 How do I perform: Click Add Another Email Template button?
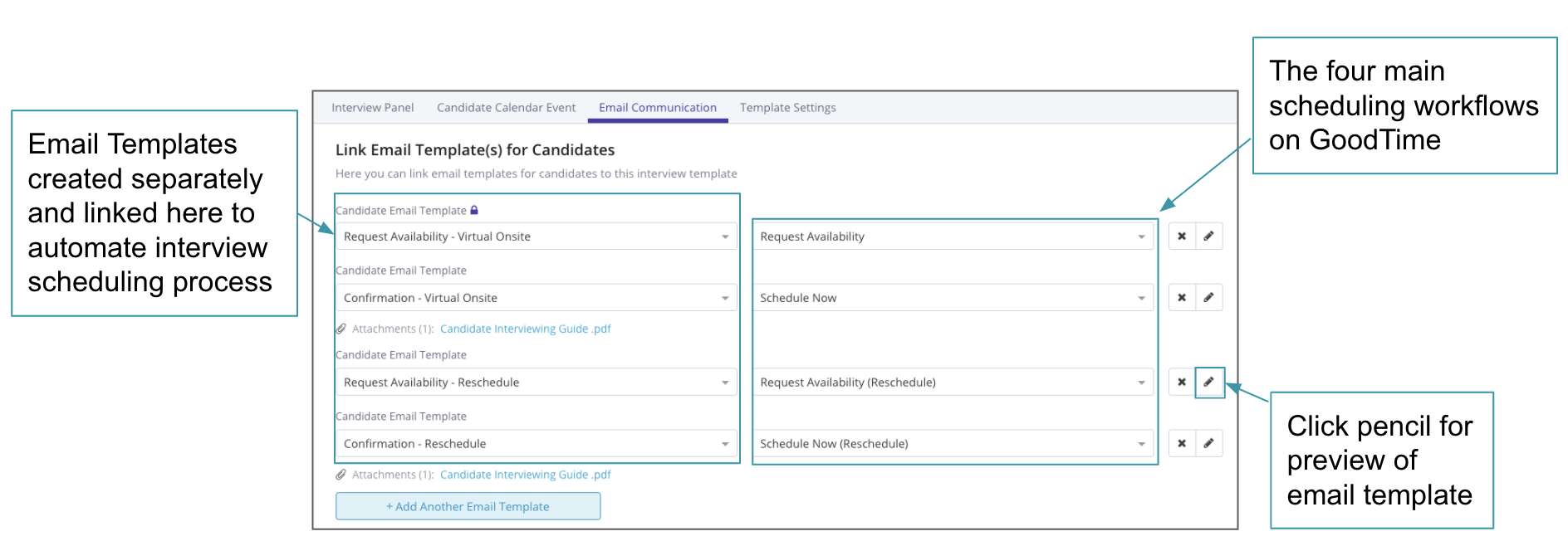468,506
